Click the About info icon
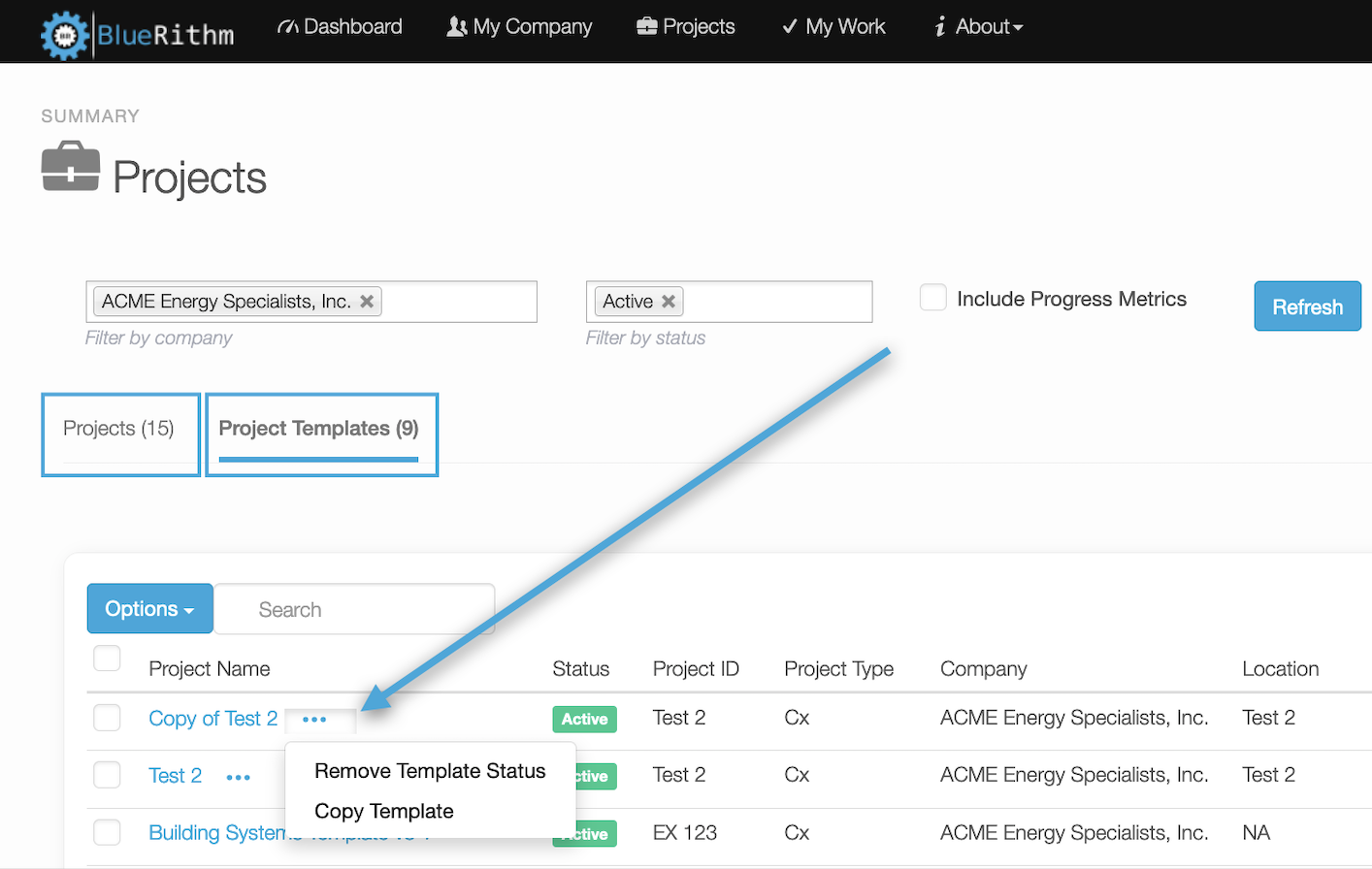 coord(939,26)
